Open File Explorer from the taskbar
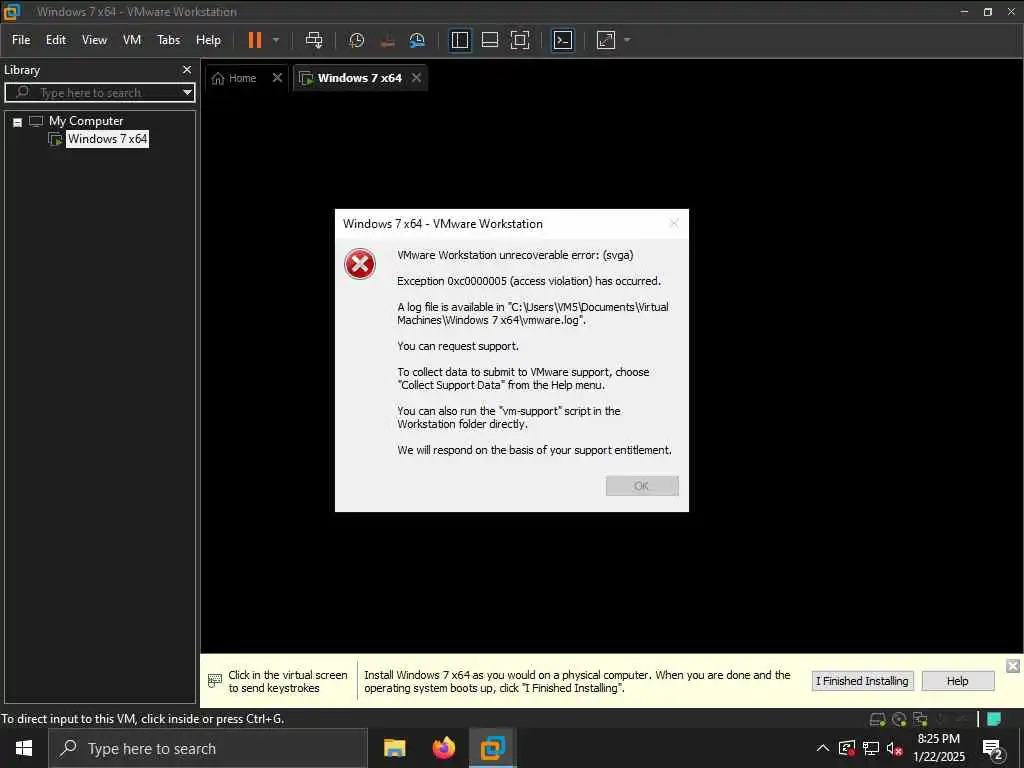 (394, 748)
